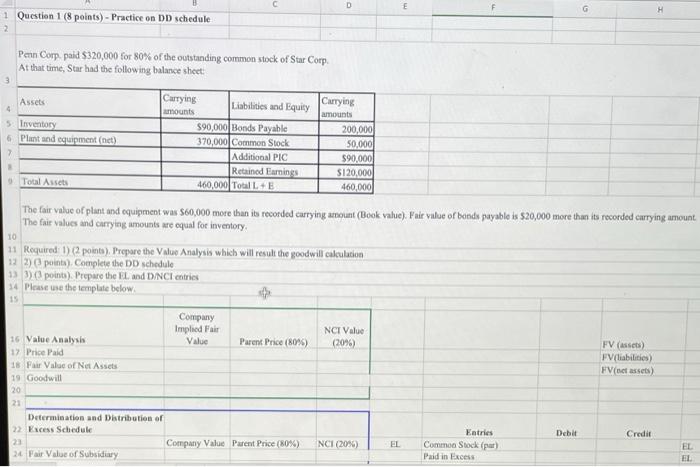Click the 'Penn Corp. paid $320,000' sentence
The width and height of the screenshot is (700, 467).
[x=173, y=58]
